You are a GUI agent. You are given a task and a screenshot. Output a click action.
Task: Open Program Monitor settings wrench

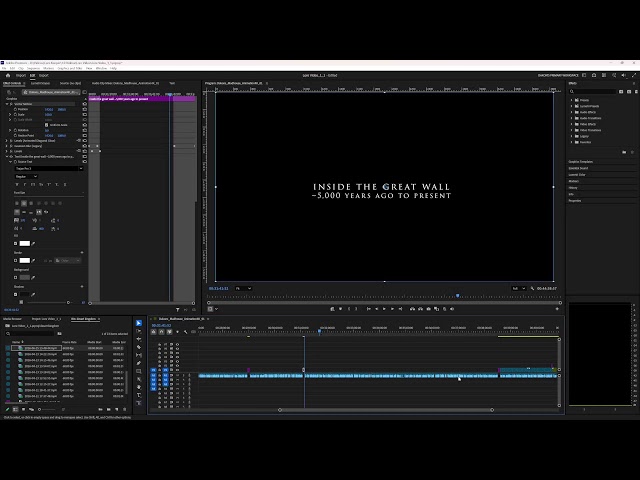(x=532, y=288)
